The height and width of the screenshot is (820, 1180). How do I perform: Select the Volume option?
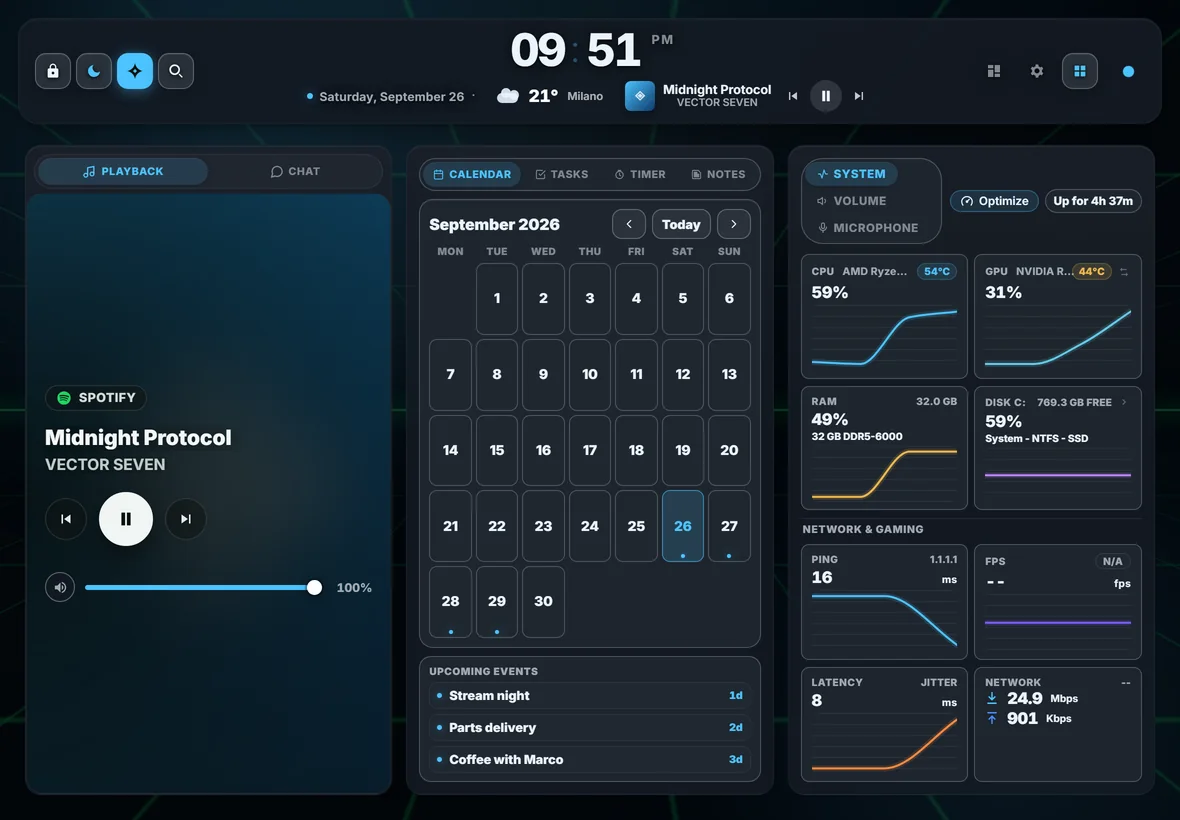(851, 201)
